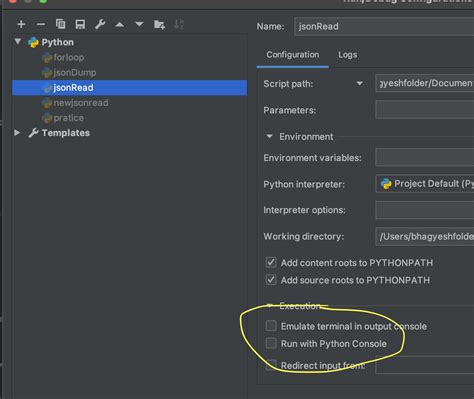
Task: Open Python interpreter dropdown
Action: click(x=425, y=184)
